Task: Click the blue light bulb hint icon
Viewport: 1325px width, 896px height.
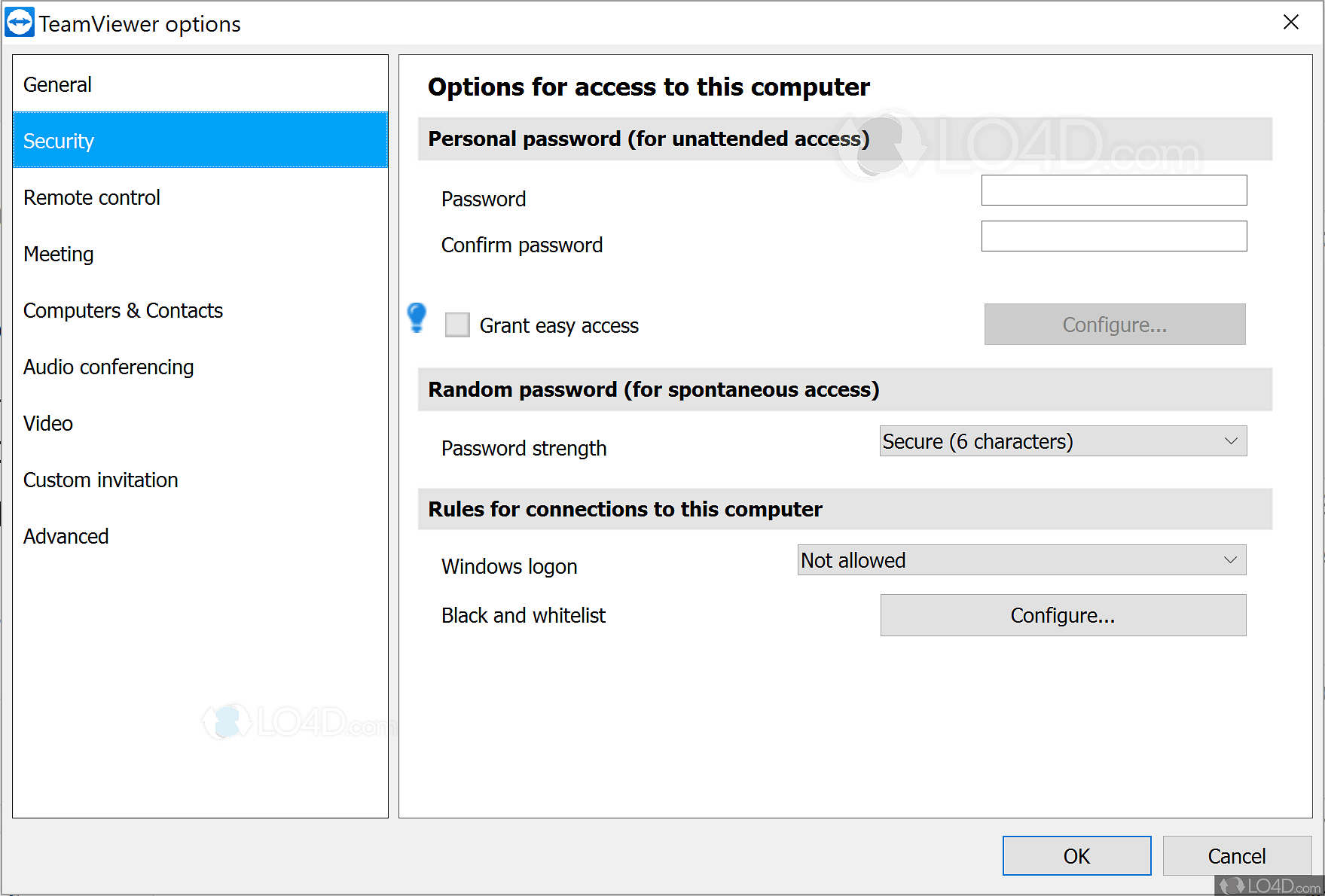Action: point(417,318)
